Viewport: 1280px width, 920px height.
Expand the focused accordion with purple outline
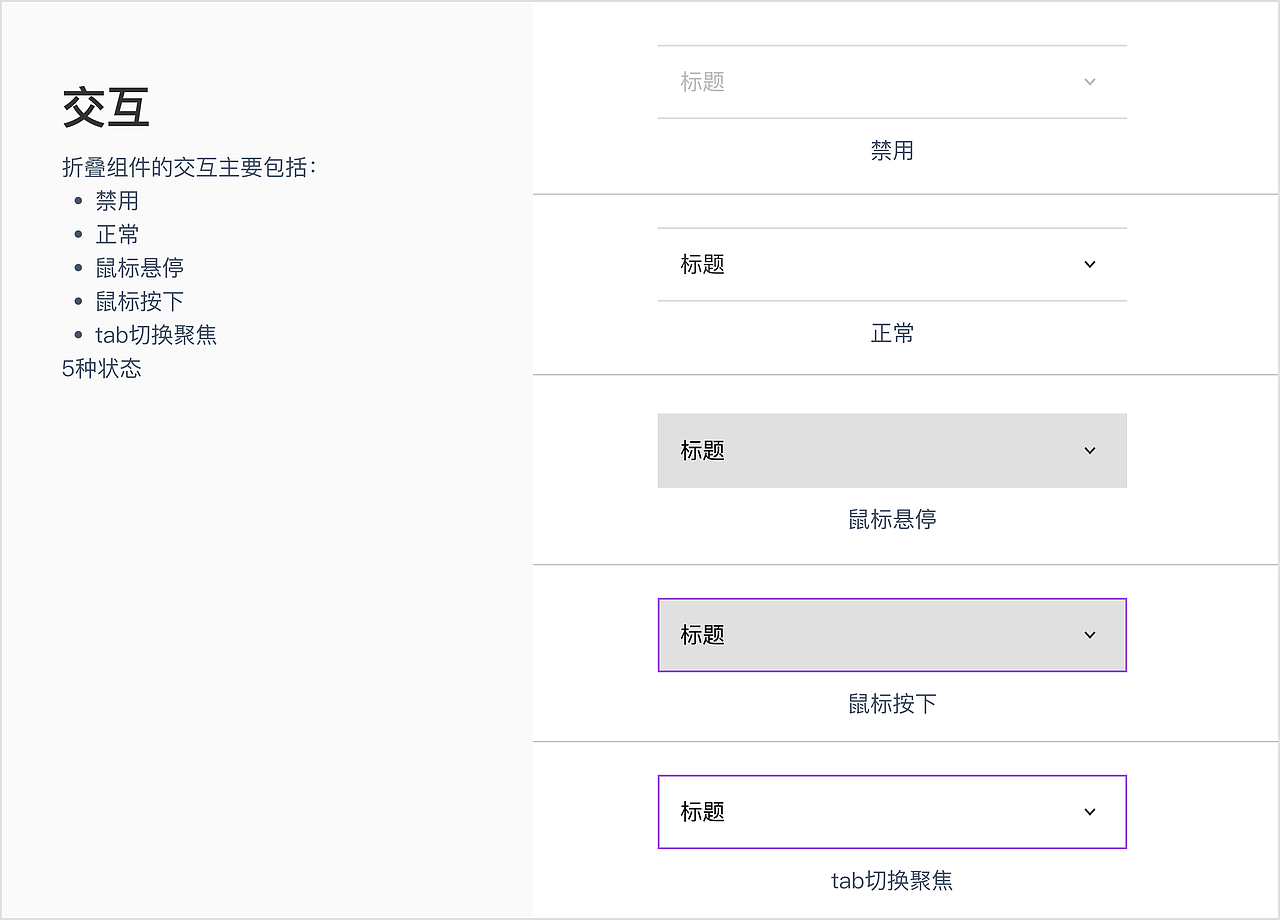point(892,812)
